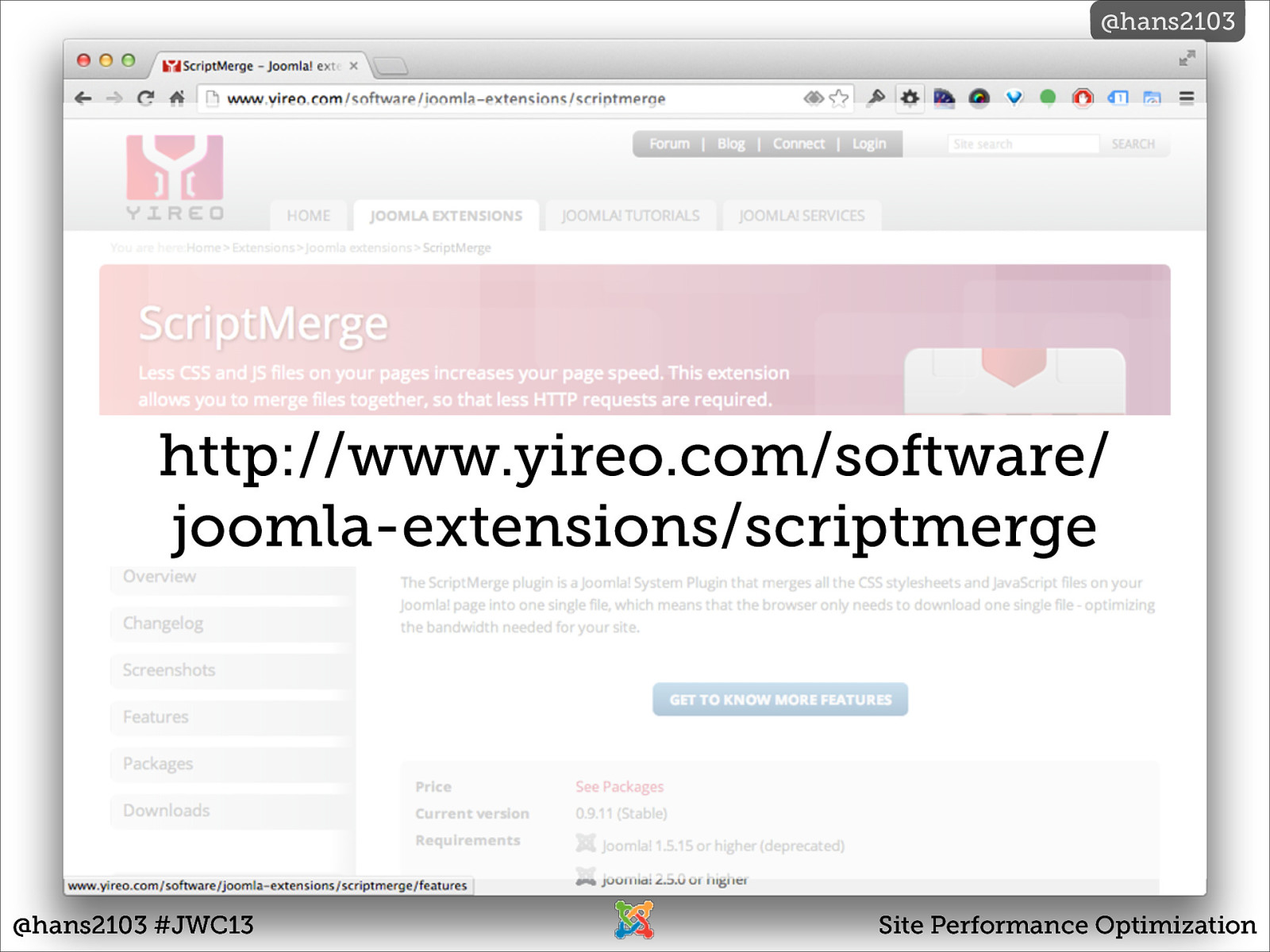Viewport: 1270px width, 952px height.
Task: Open the Forum link
Action: [x=669, y=144]
